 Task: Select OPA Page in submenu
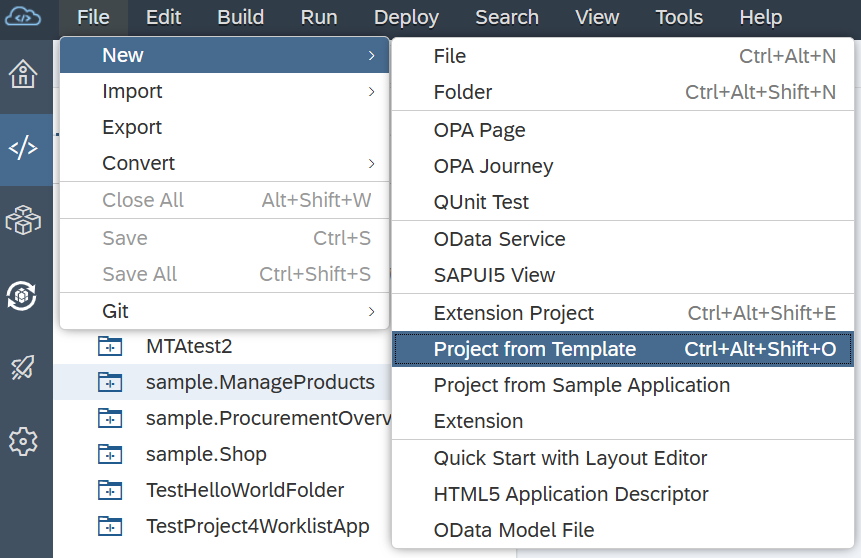pos(623,130)
